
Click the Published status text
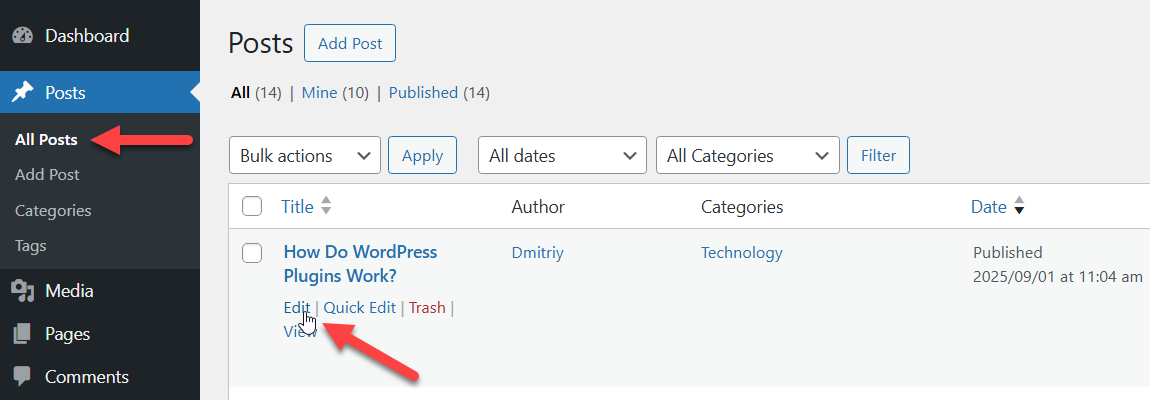[x=1008, y=253]
